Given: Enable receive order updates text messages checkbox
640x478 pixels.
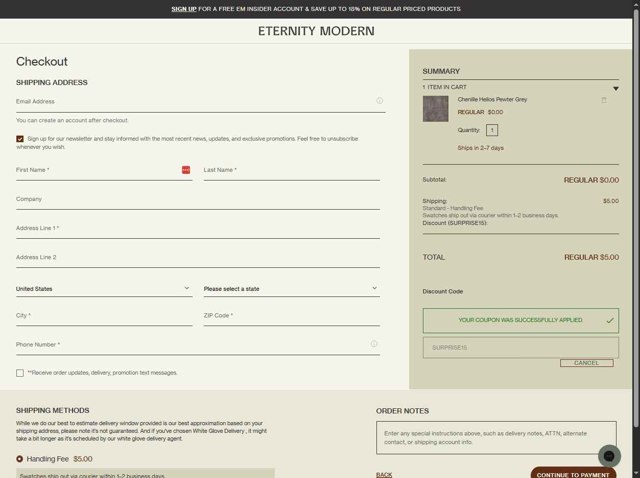Looking at the screenshot, I should [x=20, y=373].
